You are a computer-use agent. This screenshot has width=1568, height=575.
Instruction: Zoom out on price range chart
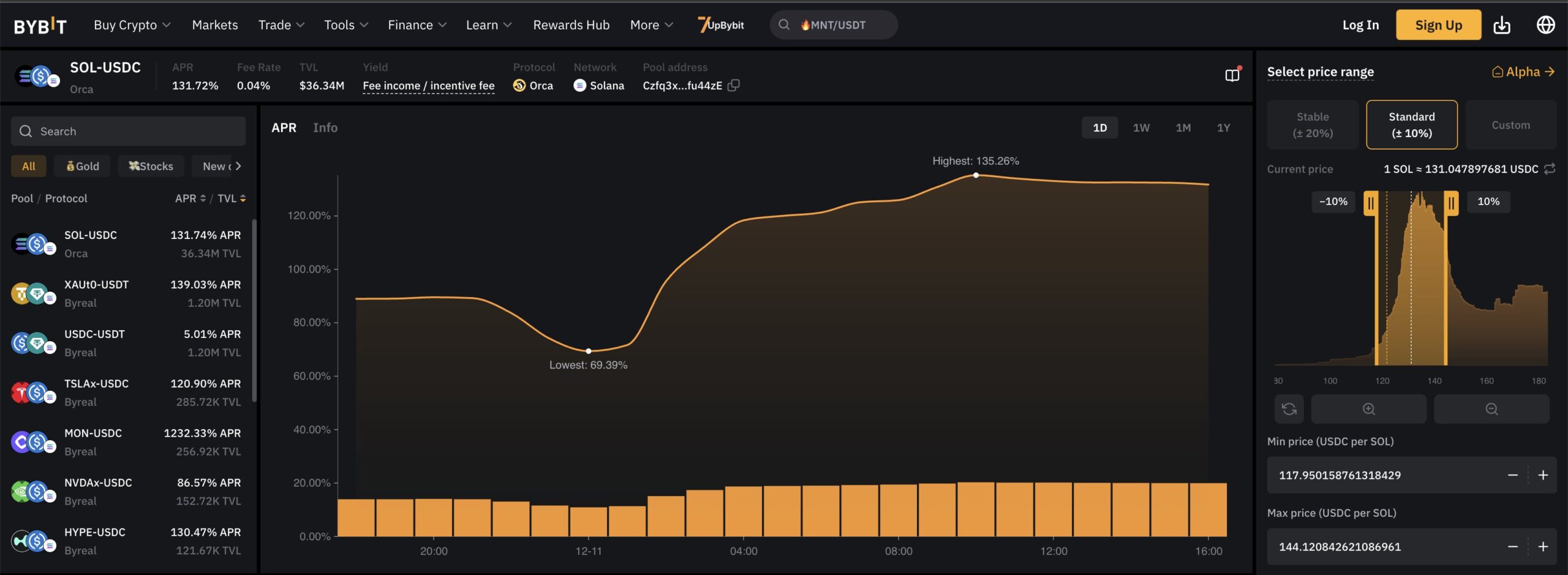pos(1491,409)
